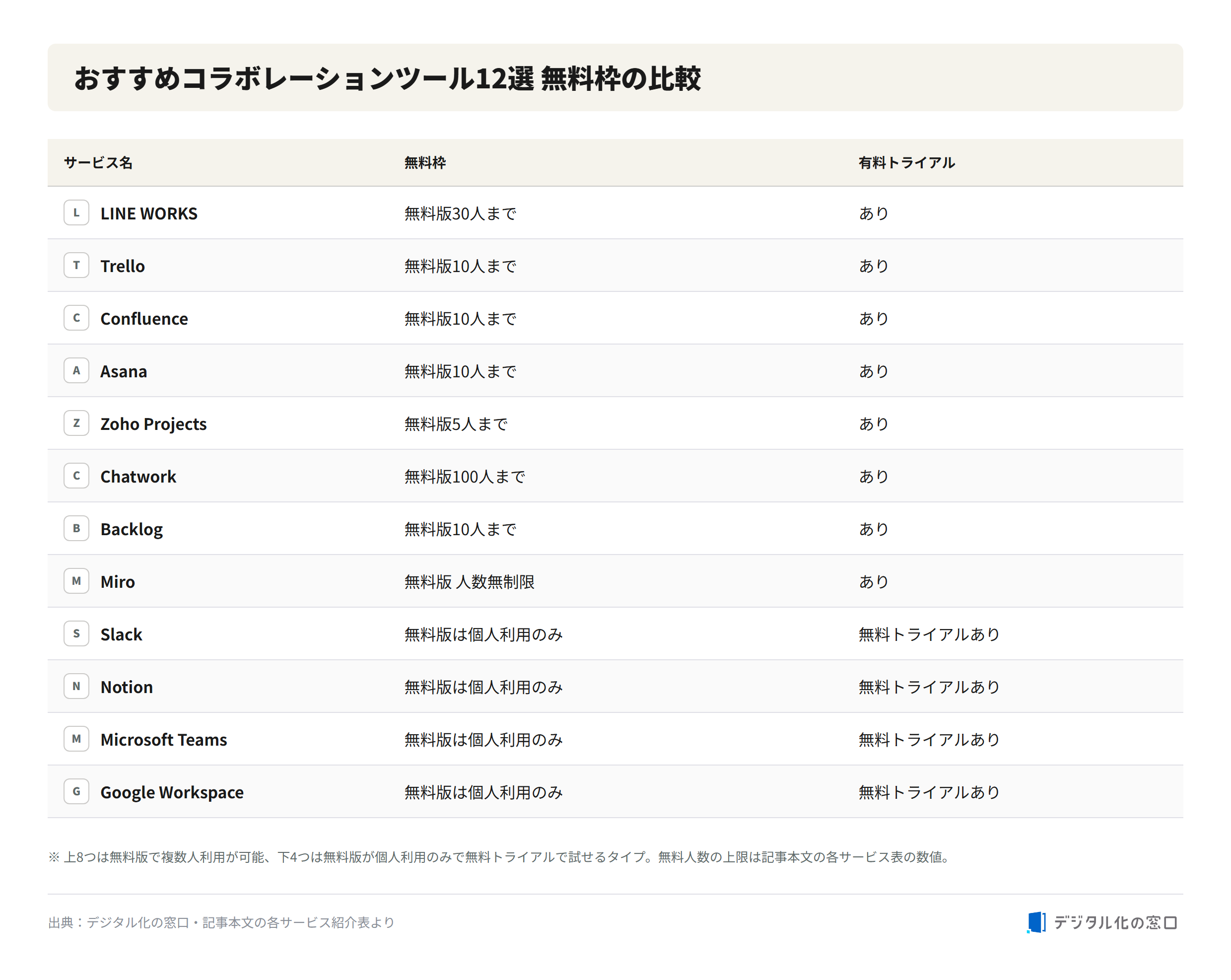This screenshot has height=980, width=1231.
Task: Click 無料版は個人利用のみ in Google Workspace row
Action: click(483, 791)
